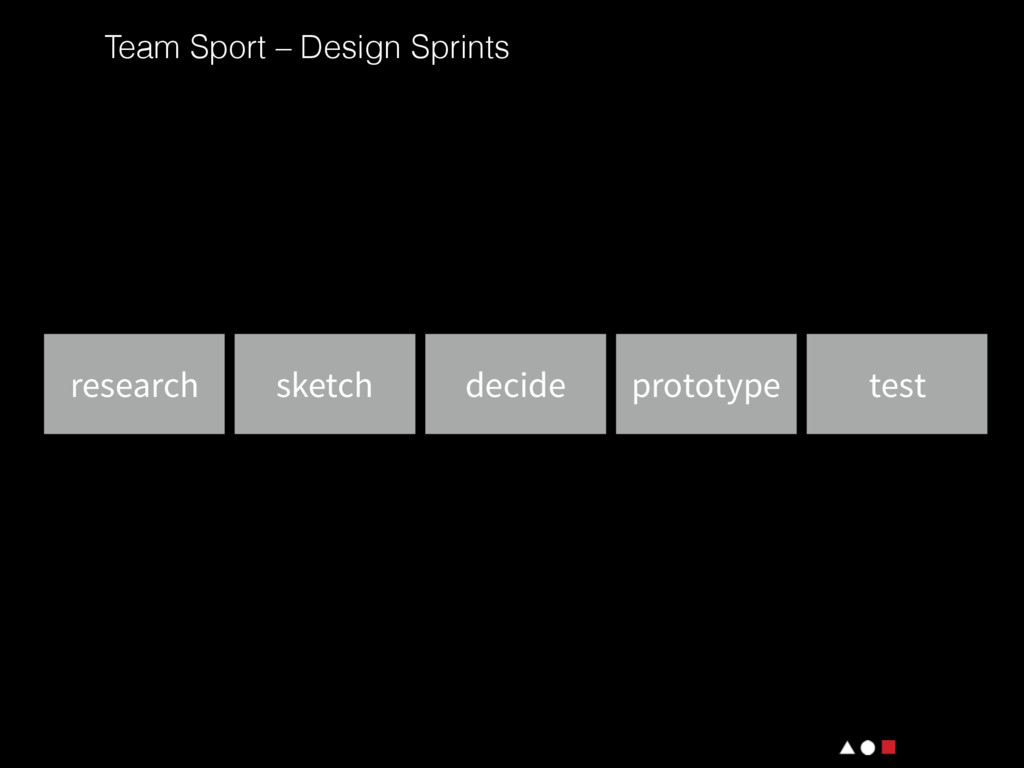The image size is (1024, 768).
Task: Select the research step box
Action: 134,384
